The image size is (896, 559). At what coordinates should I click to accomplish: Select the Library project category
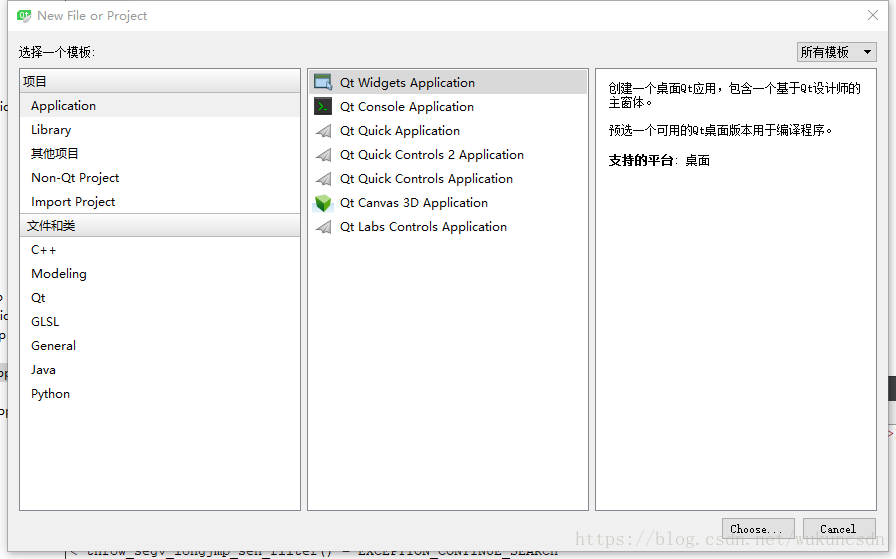(160, 130)
